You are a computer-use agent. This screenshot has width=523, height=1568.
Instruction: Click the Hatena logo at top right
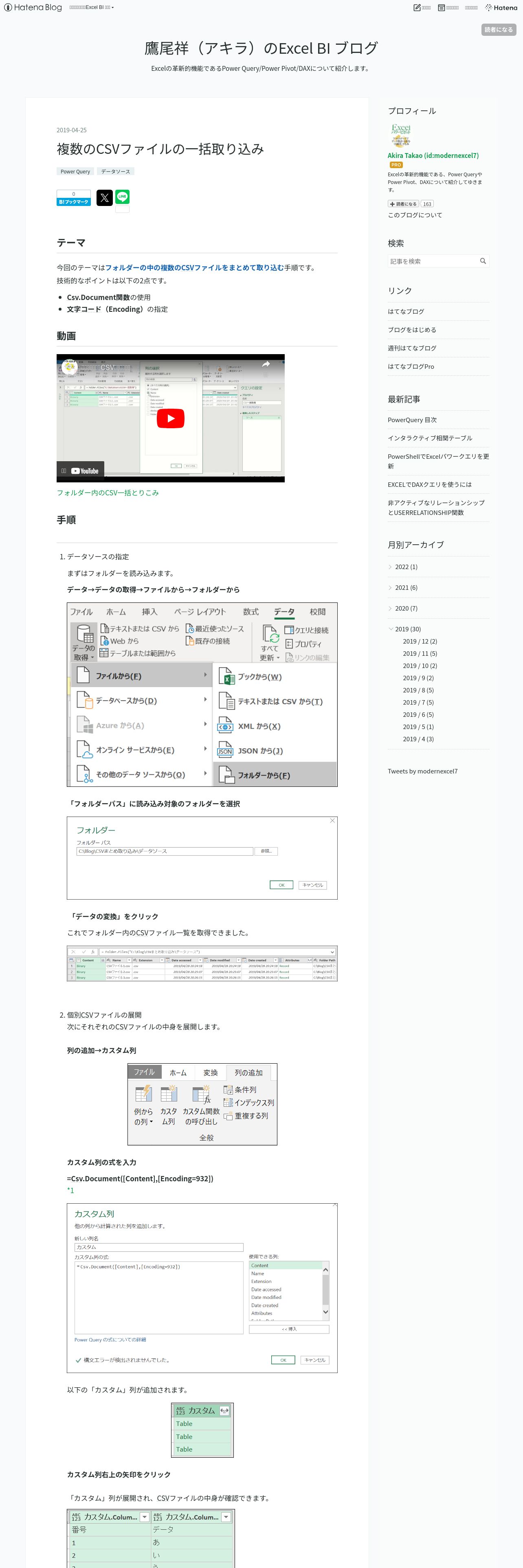click(x=501, y=7)
